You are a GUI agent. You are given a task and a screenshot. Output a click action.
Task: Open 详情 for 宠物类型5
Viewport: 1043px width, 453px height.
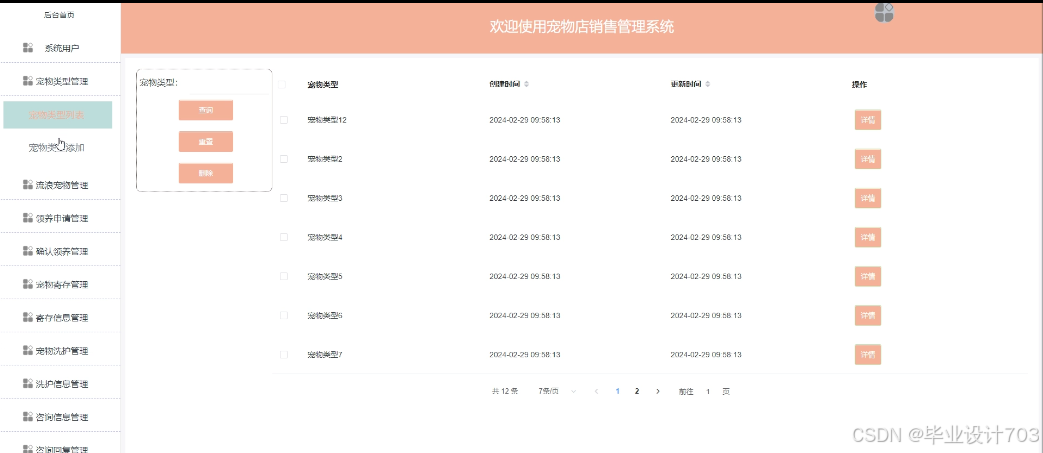867,276
